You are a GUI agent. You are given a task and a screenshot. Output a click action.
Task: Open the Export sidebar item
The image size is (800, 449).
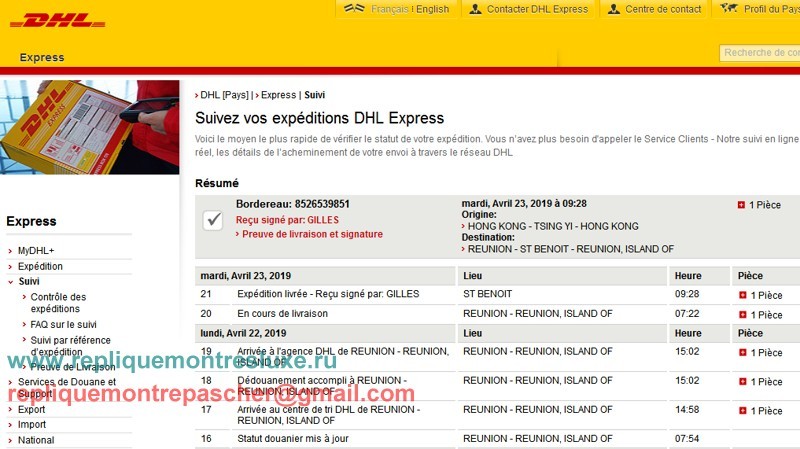[32, 409]
